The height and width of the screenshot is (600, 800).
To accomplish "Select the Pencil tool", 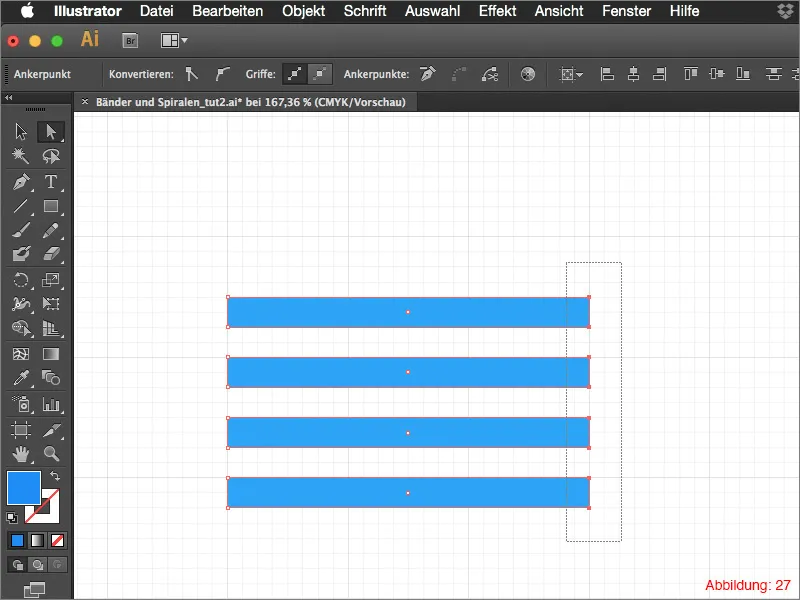I will point(51,231).
